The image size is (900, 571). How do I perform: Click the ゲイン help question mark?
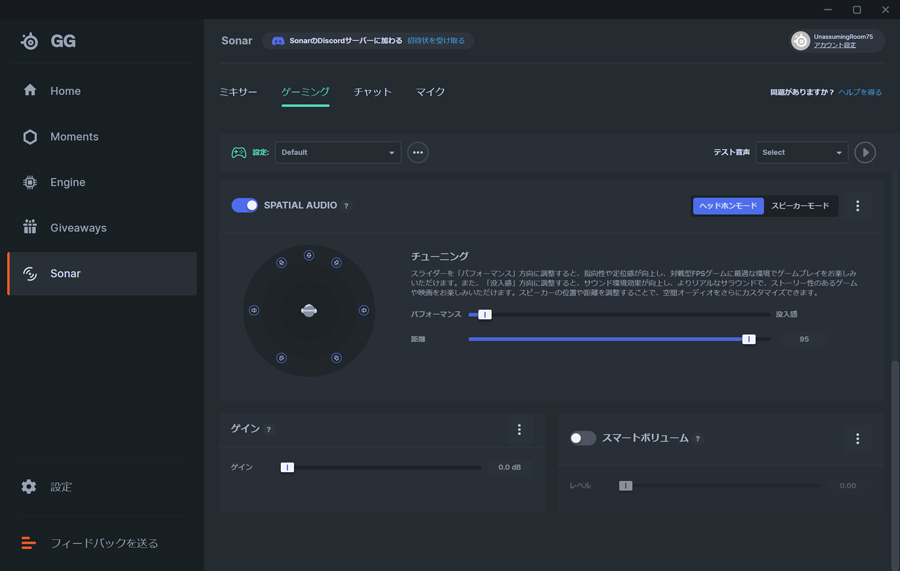(269, 429)
